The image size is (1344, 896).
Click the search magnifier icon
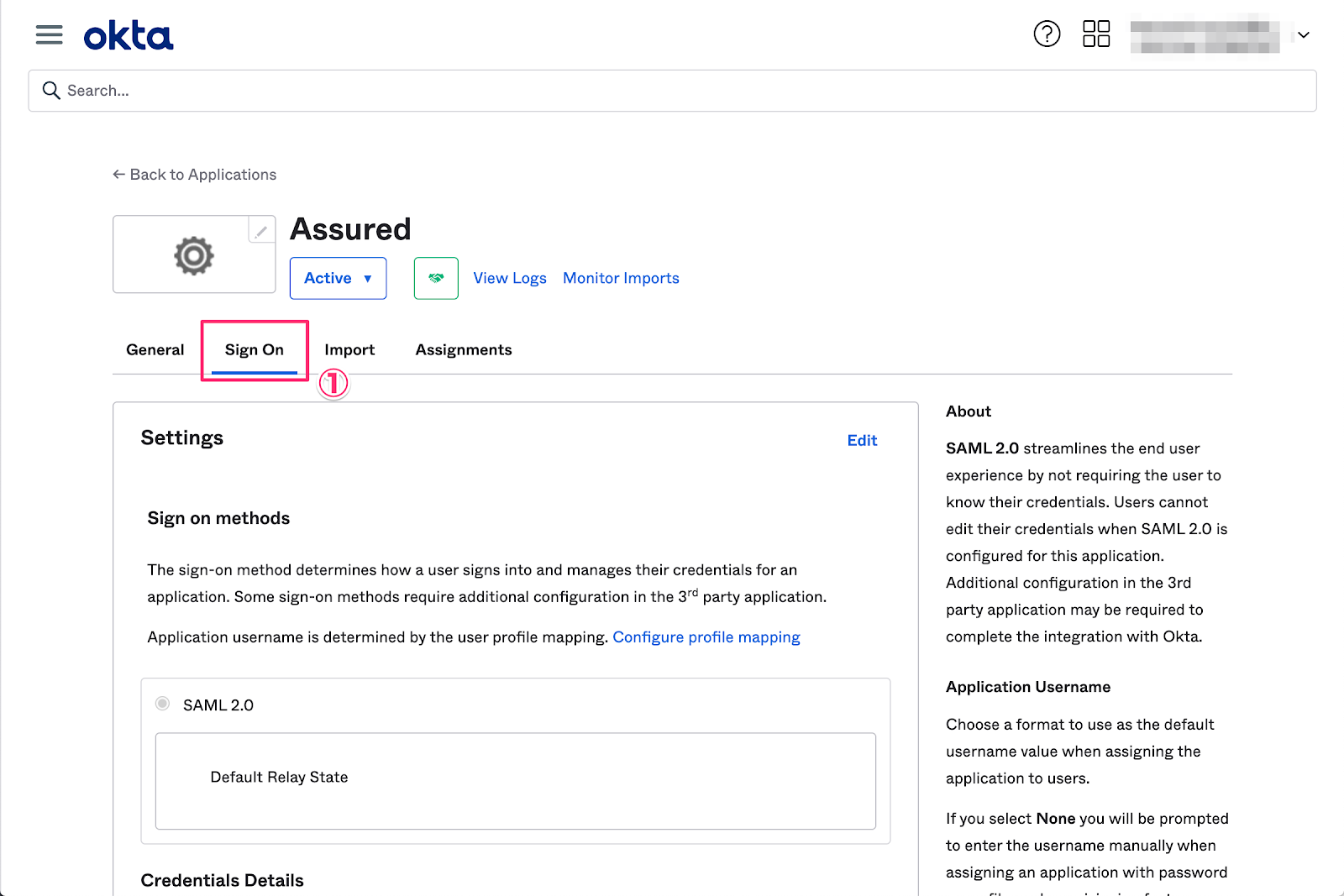tap(51, 91)
